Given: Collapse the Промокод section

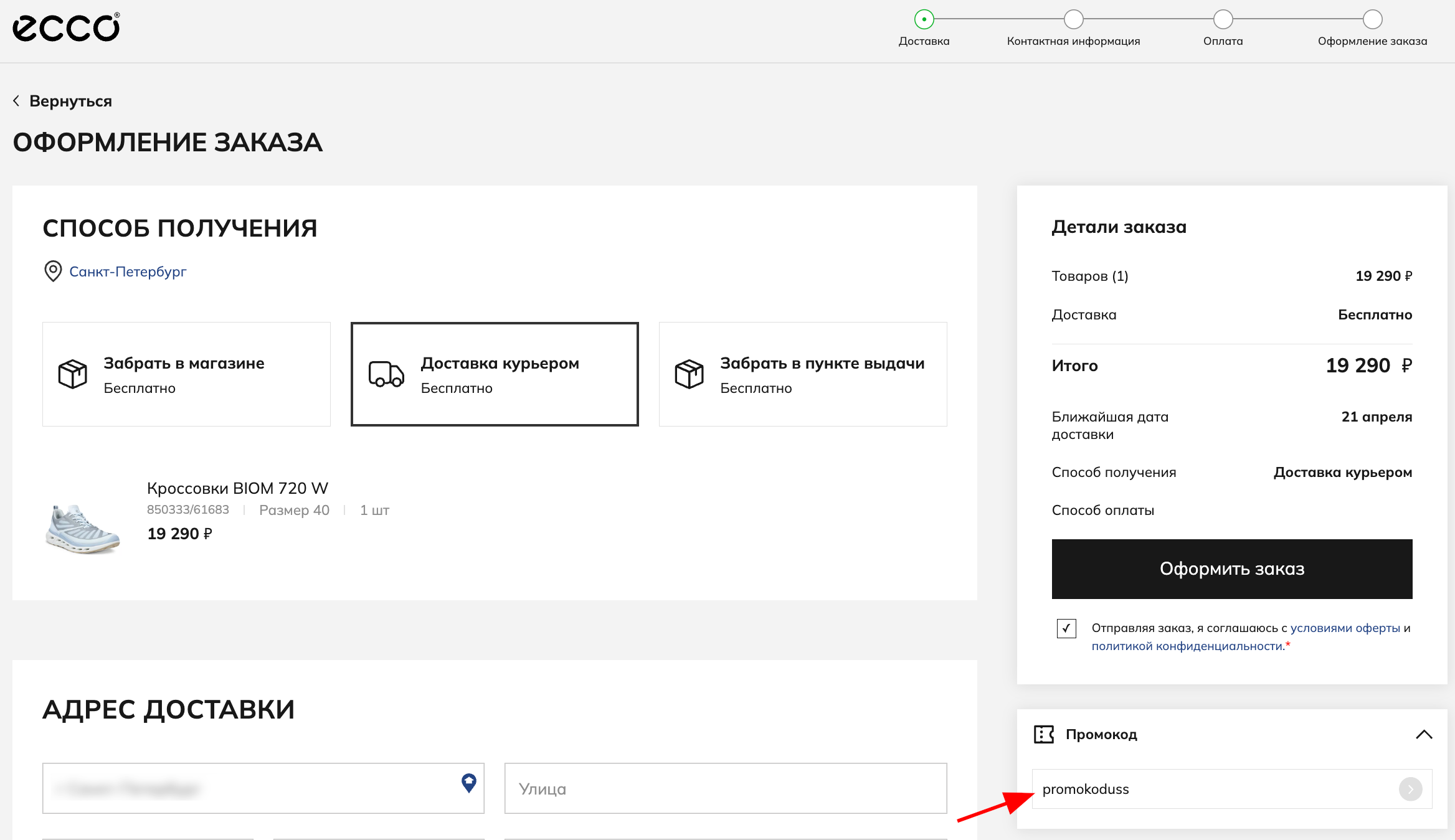Looking at the screenshot, I should pyautogui.click(x=1424, y=734).
